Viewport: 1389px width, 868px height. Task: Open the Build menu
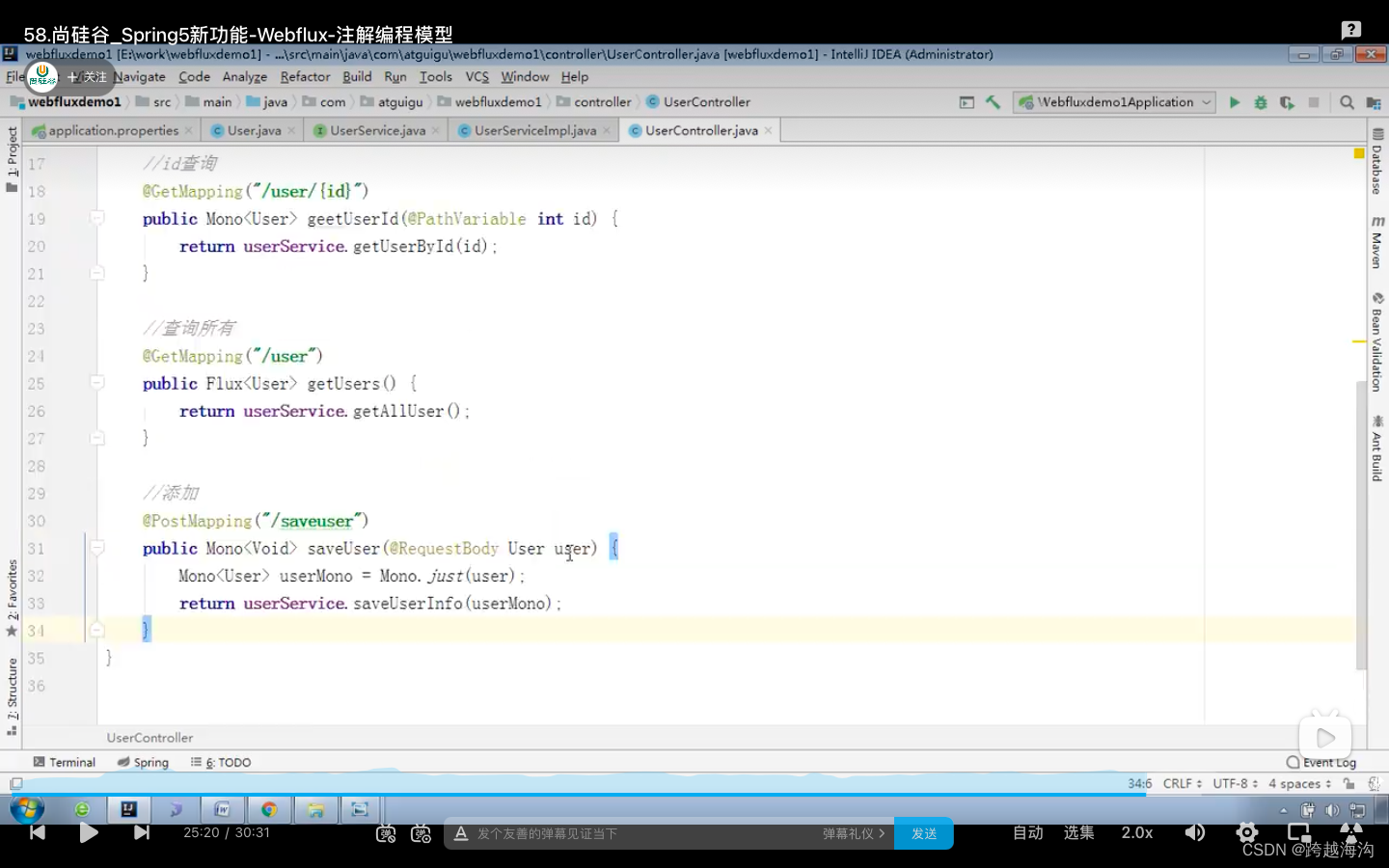[357, 77]
